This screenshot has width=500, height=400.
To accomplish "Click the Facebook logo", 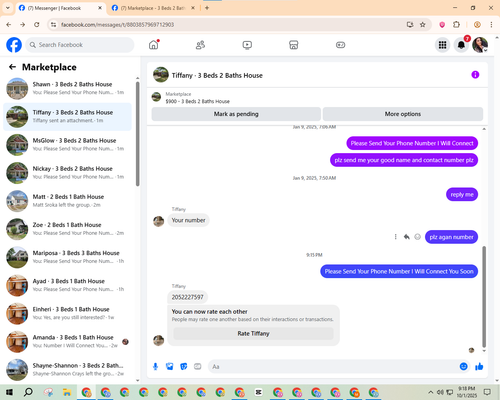I will [x=14, y=45].
